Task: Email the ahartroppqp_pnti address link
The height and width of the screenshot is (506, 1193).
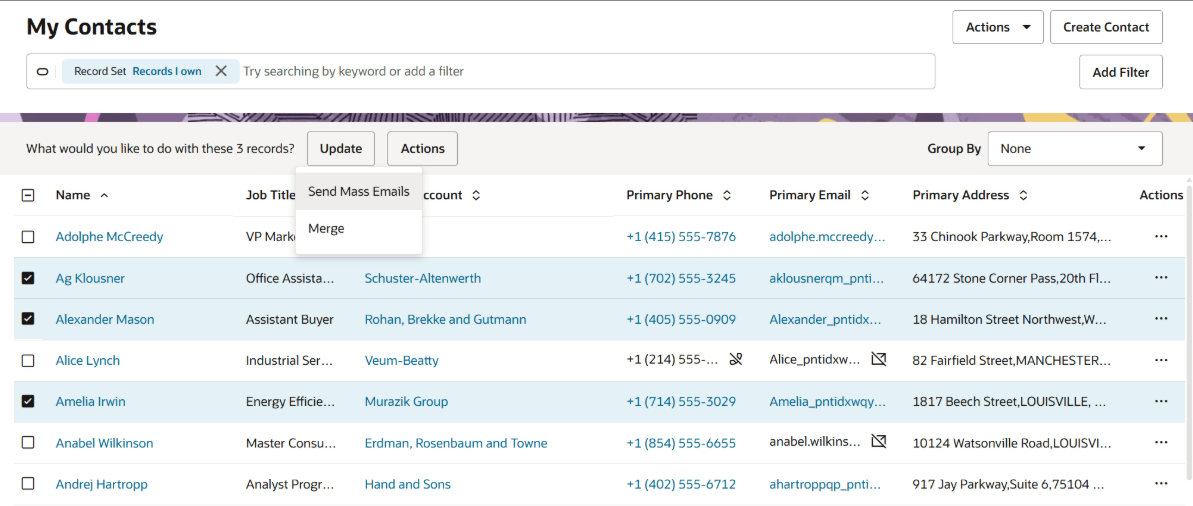Action: [x=826, y=483]
